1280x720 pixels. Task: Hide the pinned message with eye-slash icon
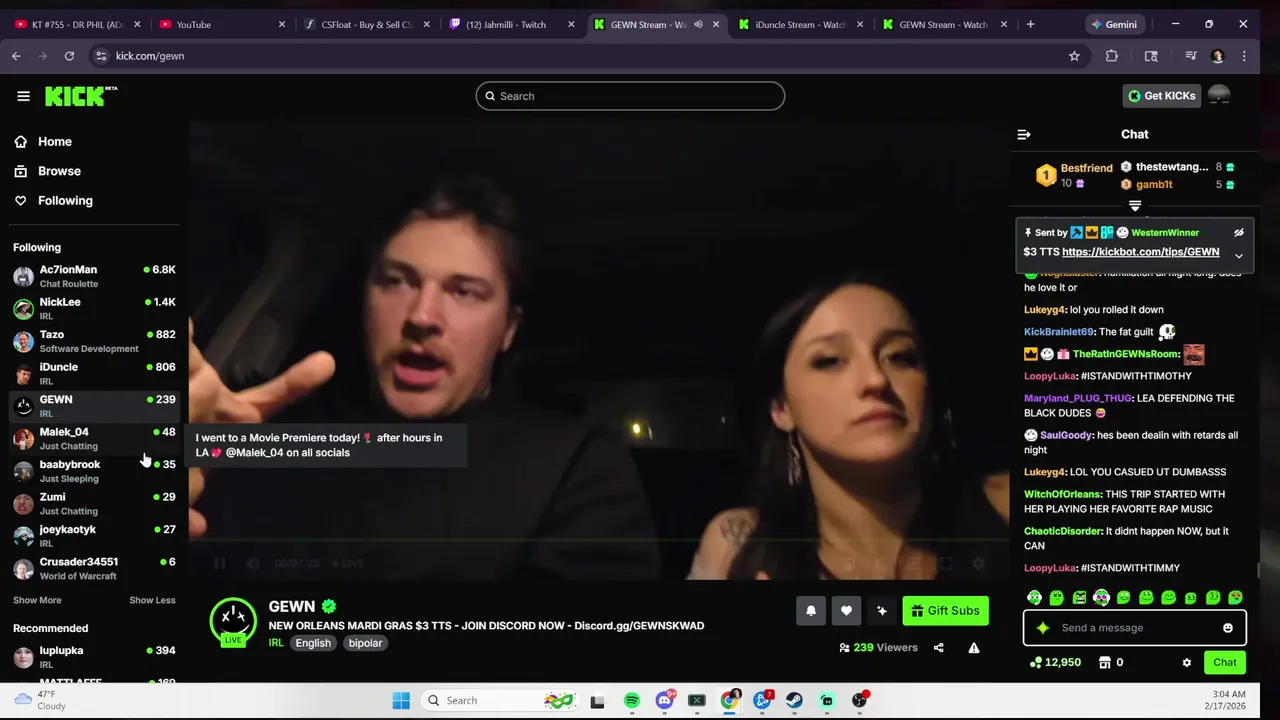[1238, 232]
